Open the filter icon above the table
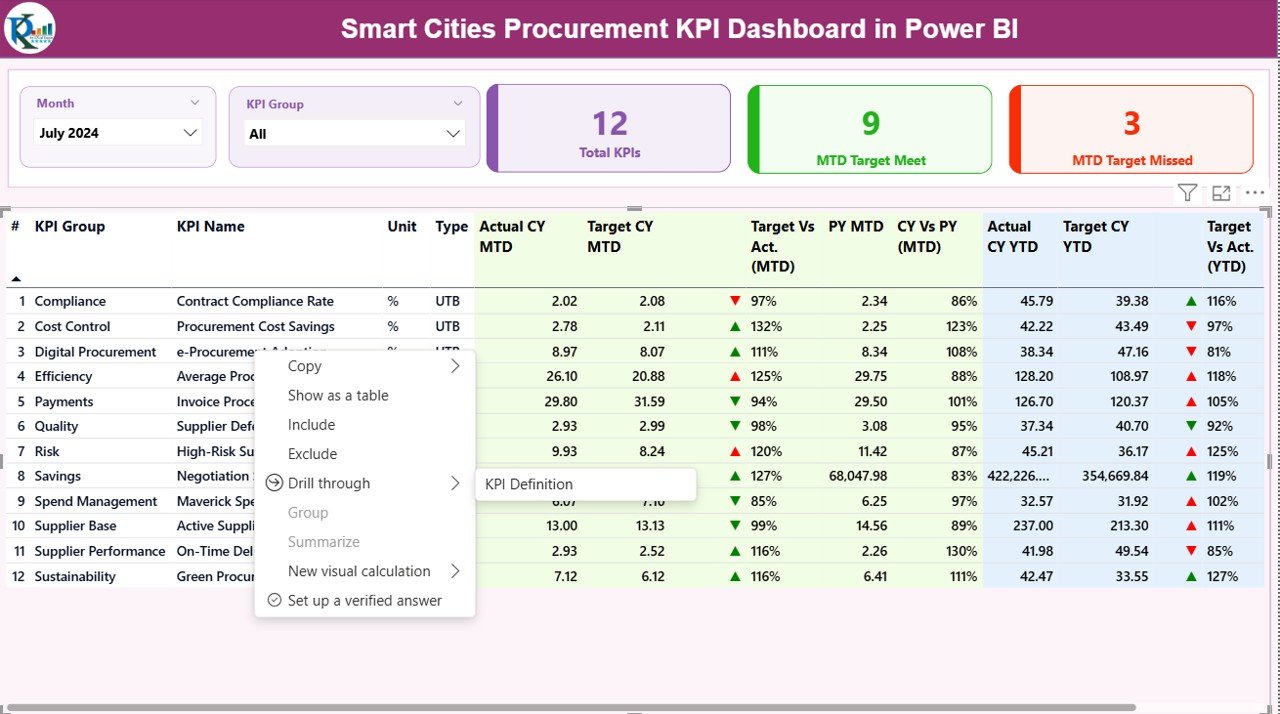This screenshot has height=714, width=1280. 1187,192
